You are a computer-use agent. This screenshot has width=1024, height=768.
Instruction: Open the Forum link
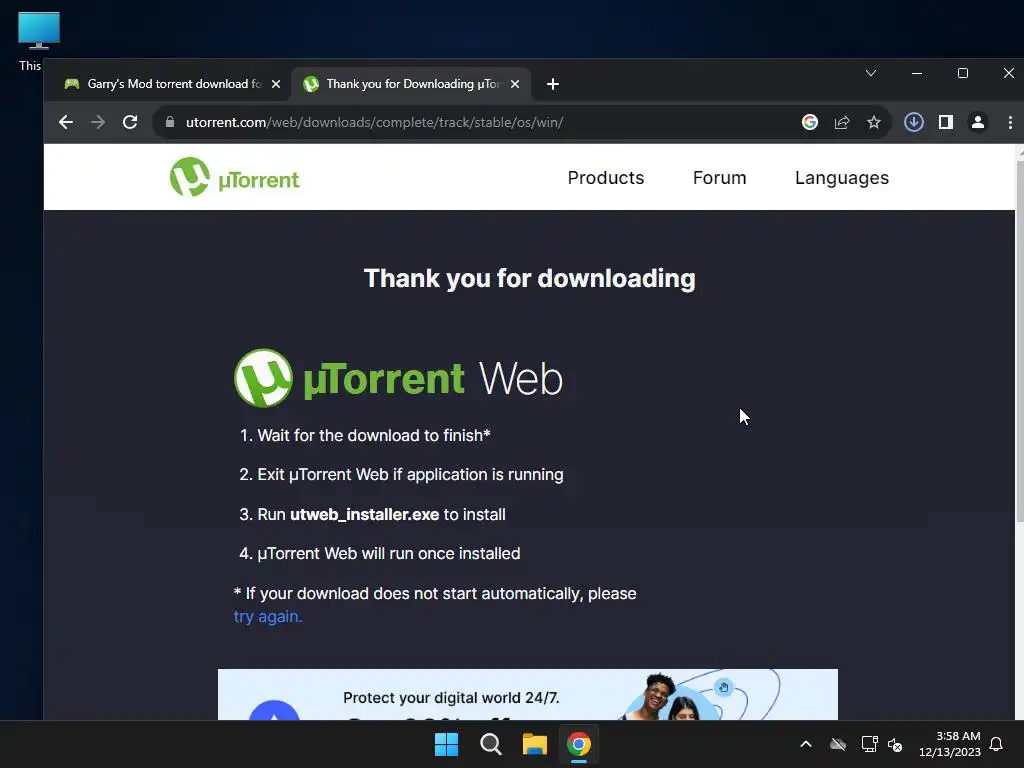pos(719,178)
